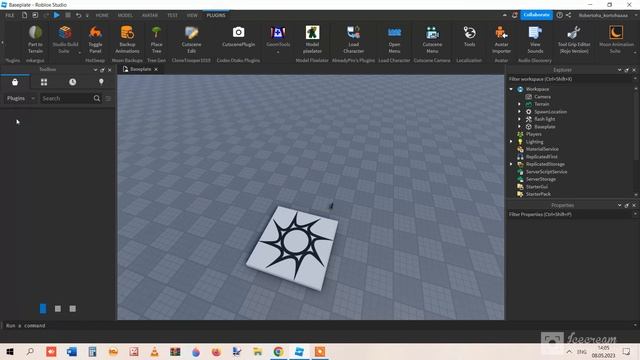640x360 pixels.
Task: Start playtest with the blue Play button
Action: pyautogui.click(x=57, y=15)
